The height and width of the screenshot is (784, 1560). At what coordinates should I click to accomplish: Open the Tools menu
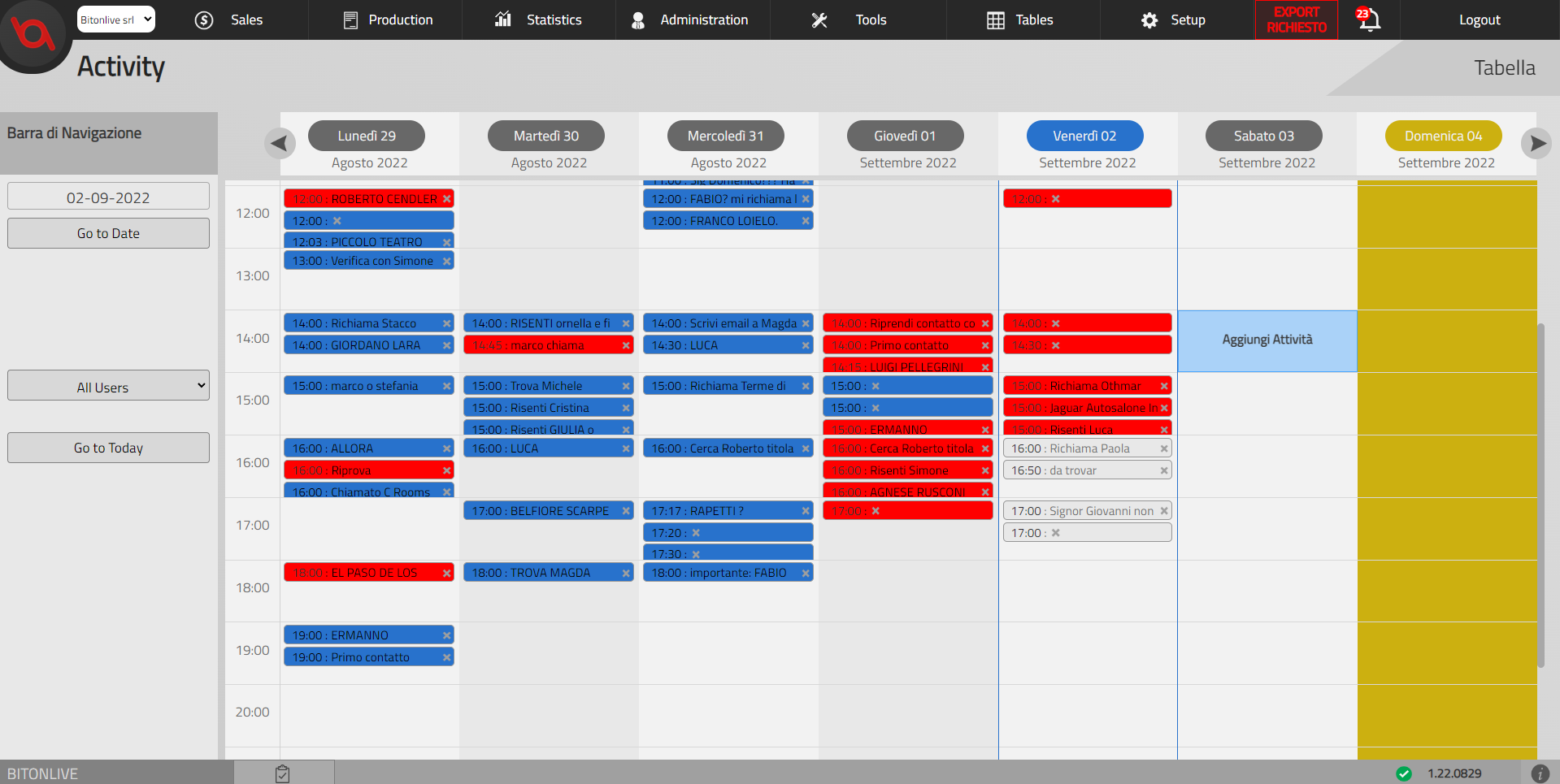[849, 19]
